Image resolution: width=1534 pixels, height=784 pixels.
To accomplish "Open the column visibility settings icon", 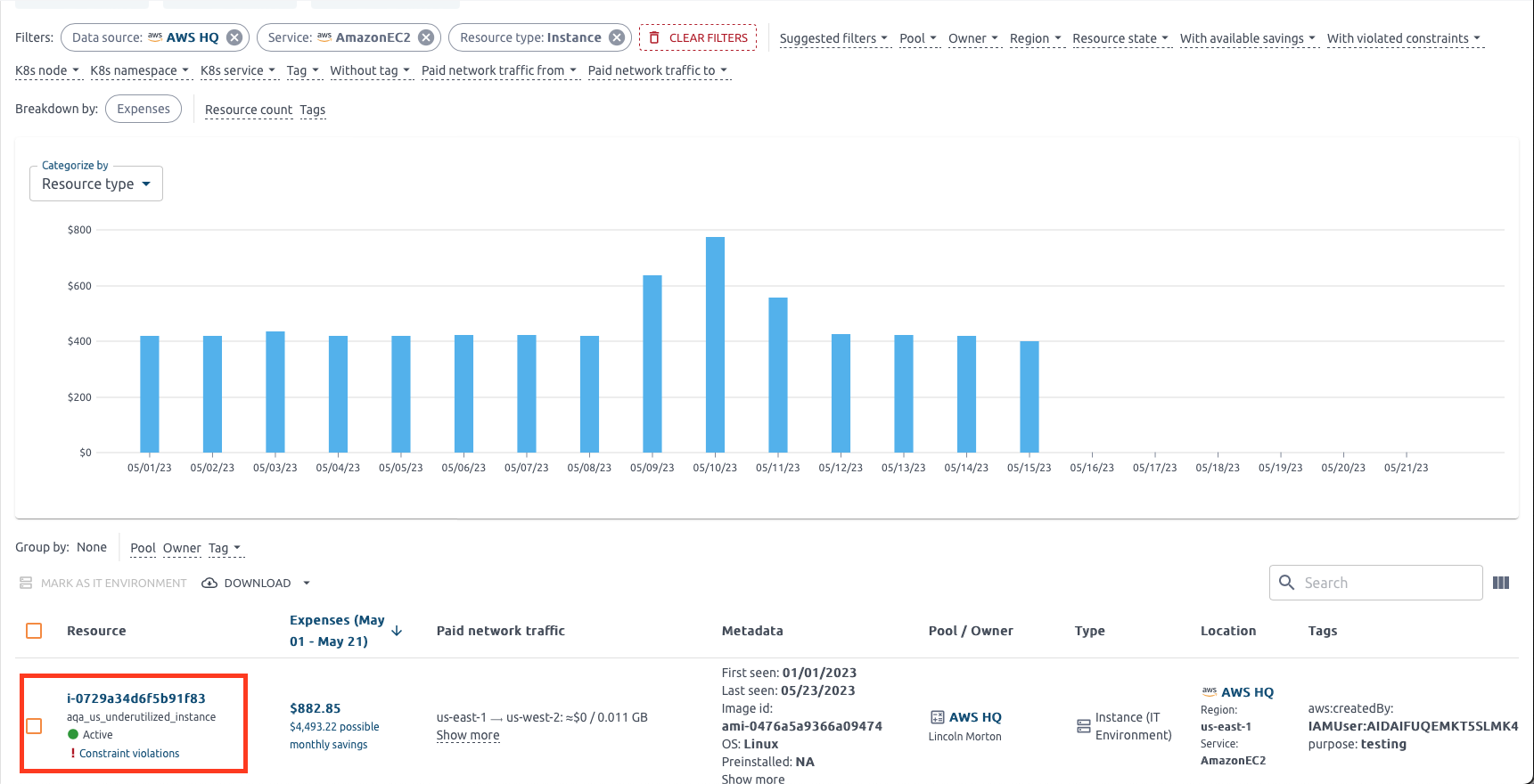I will tap(1501, 583).
